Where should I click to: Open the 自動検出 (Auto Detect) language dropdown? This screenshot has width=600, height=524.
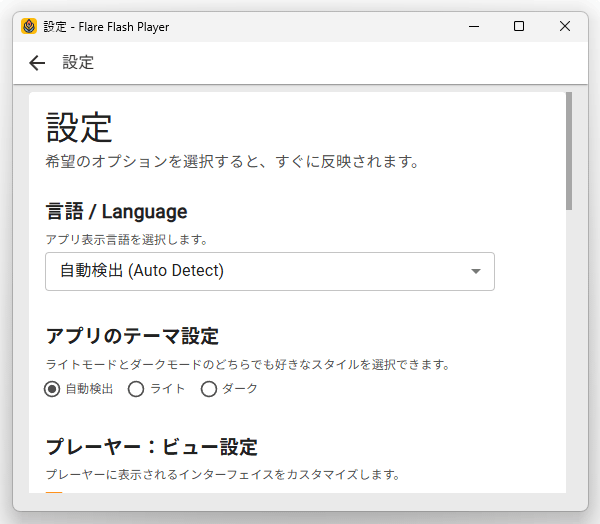coord(270,271)
